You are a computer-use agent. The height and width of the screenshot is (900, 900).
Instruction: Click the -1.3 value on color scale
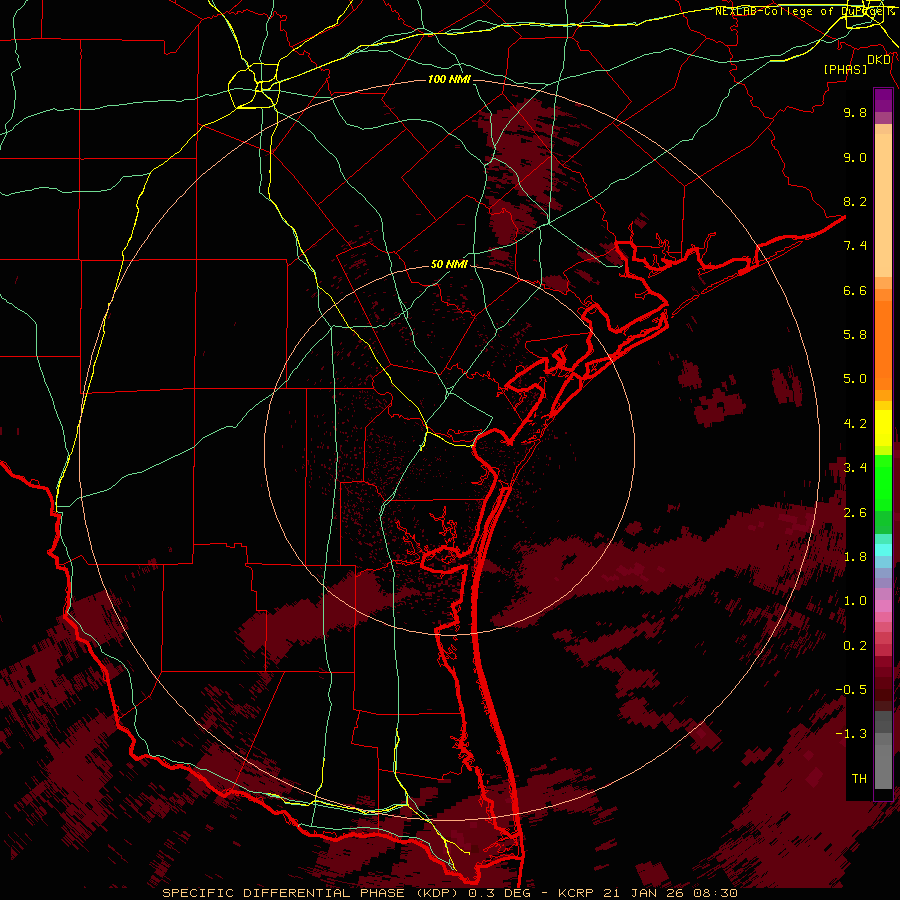click(851, 734)
